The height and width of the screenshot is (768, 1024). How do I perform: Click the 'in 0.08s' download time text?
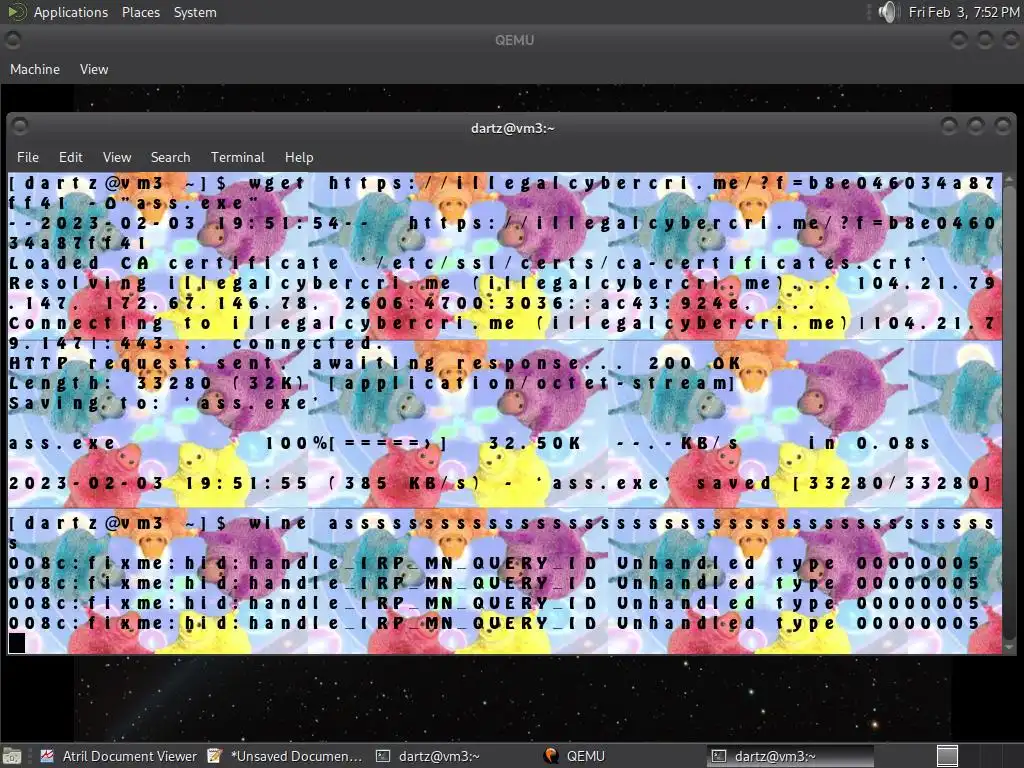[869, 443]
